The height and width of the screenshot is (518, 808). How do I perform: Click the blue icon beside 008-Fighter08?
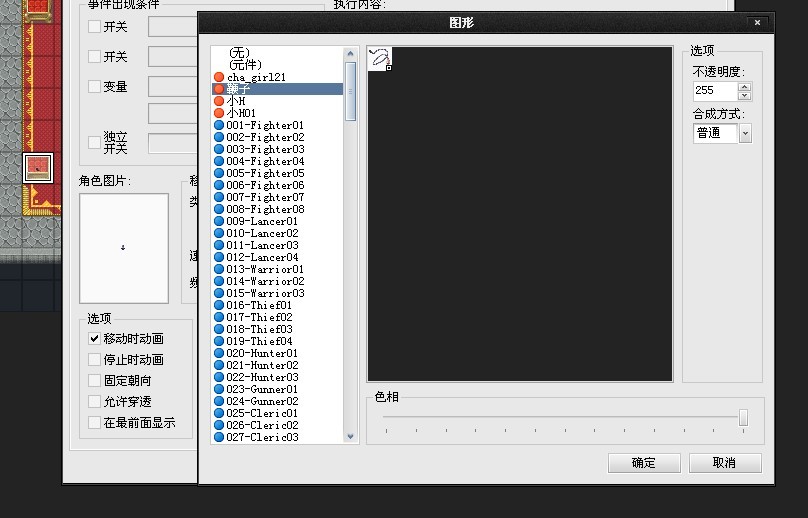218,209
